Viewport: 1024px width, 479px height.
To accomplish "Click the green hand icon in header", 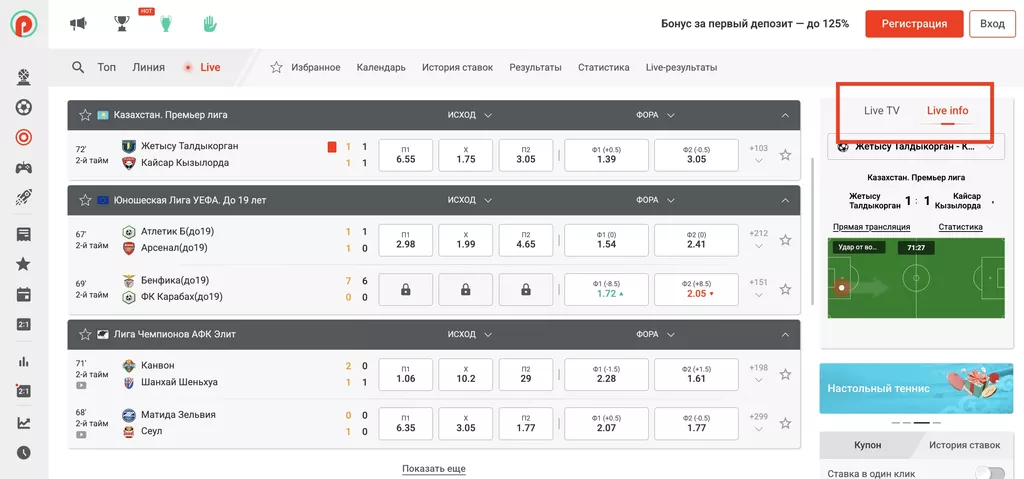I will [x=209, y=24].
